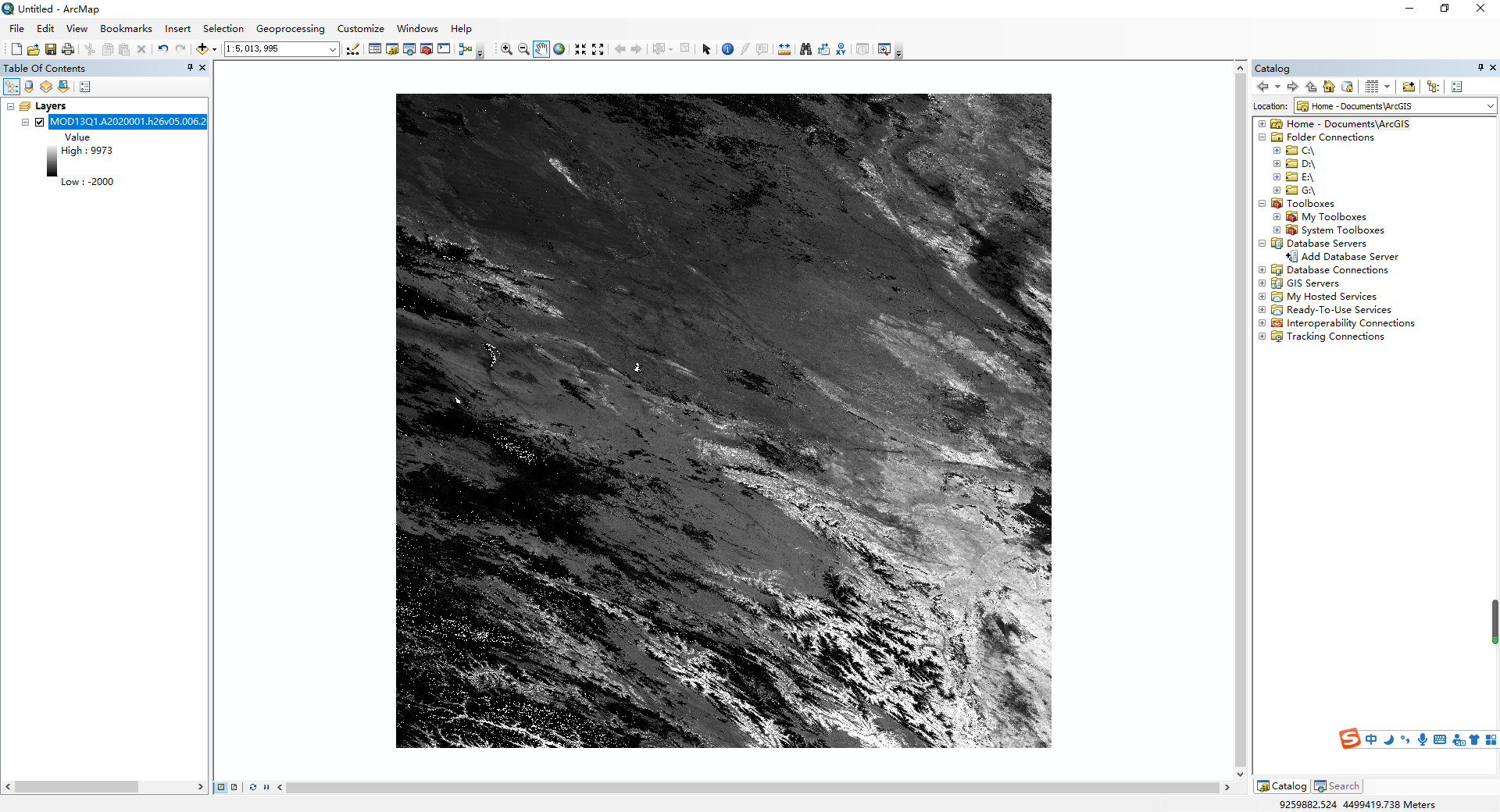Activate the Pan hand tool
Viewport: 1500px width, 812px height.
(x=541, y=49)
